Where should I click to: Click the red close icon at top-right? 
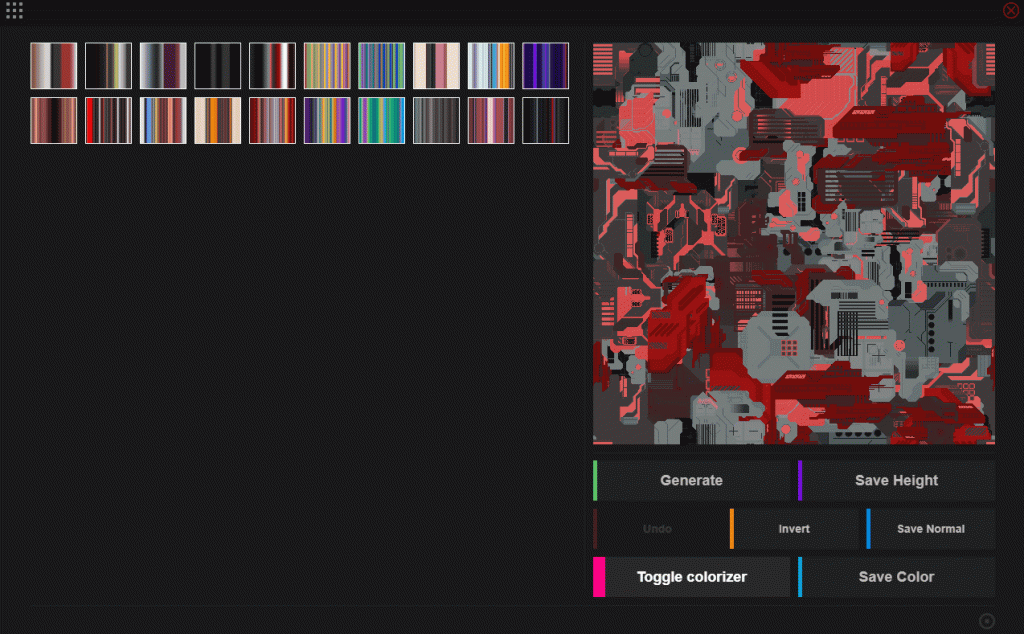[1010, 10]
